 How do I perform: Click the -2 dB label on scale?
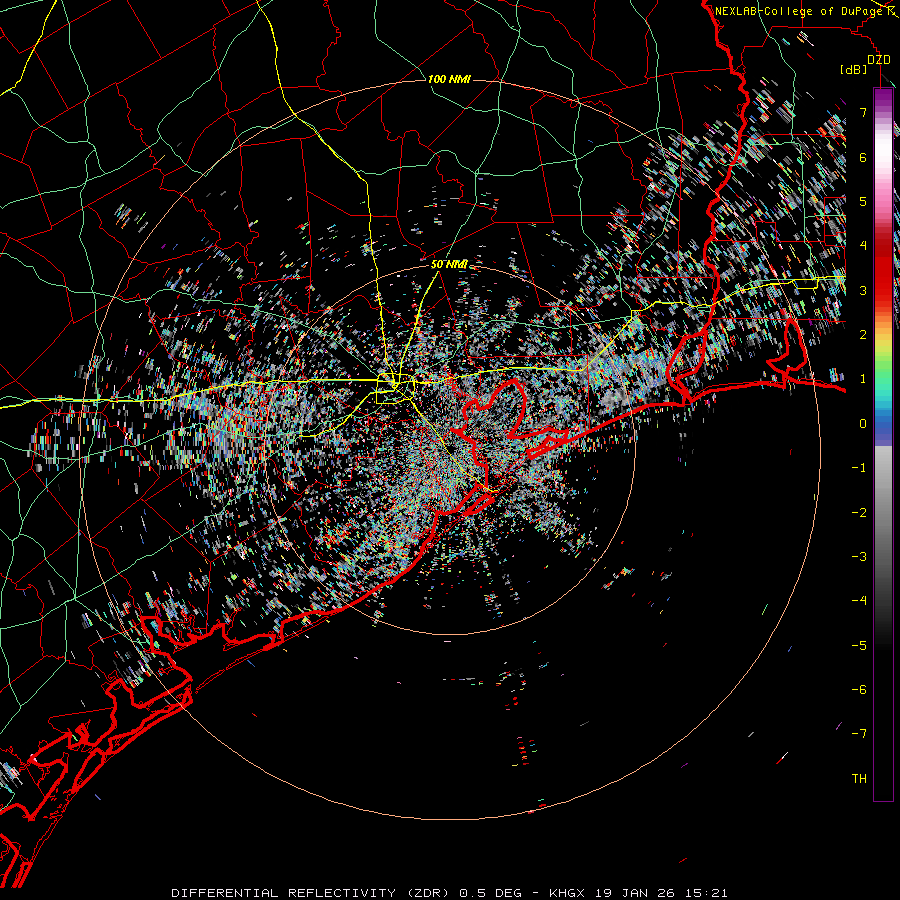(859, 513)
